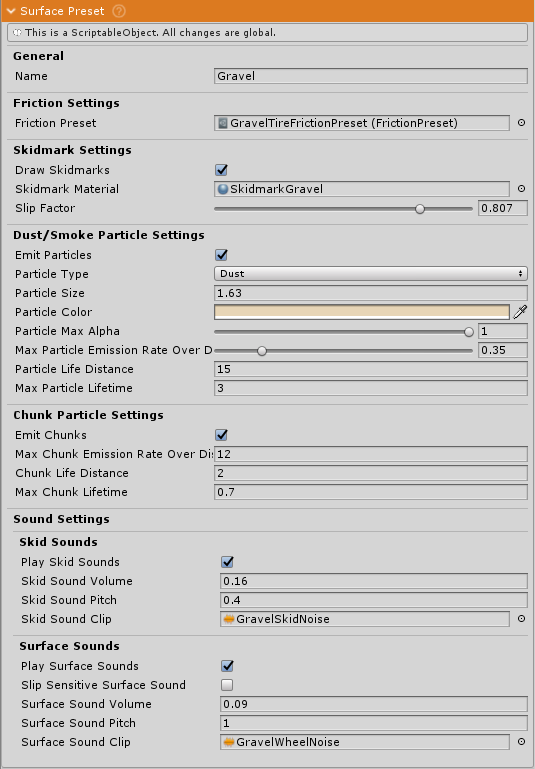Click the Particle Color swatch

pyautogui.click(x=362, y=311)
